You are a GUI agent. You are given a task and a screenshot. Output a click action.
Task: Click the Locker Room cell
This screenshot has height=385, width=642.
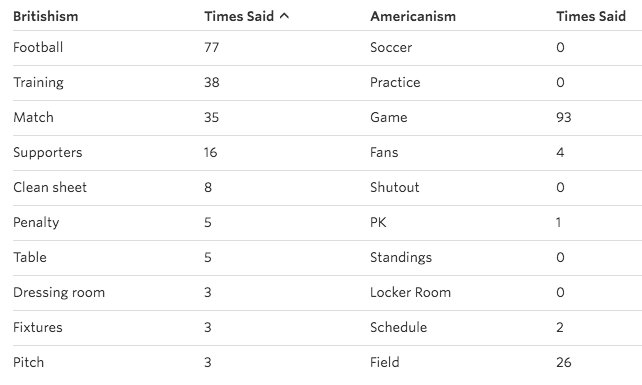point(410,292)
